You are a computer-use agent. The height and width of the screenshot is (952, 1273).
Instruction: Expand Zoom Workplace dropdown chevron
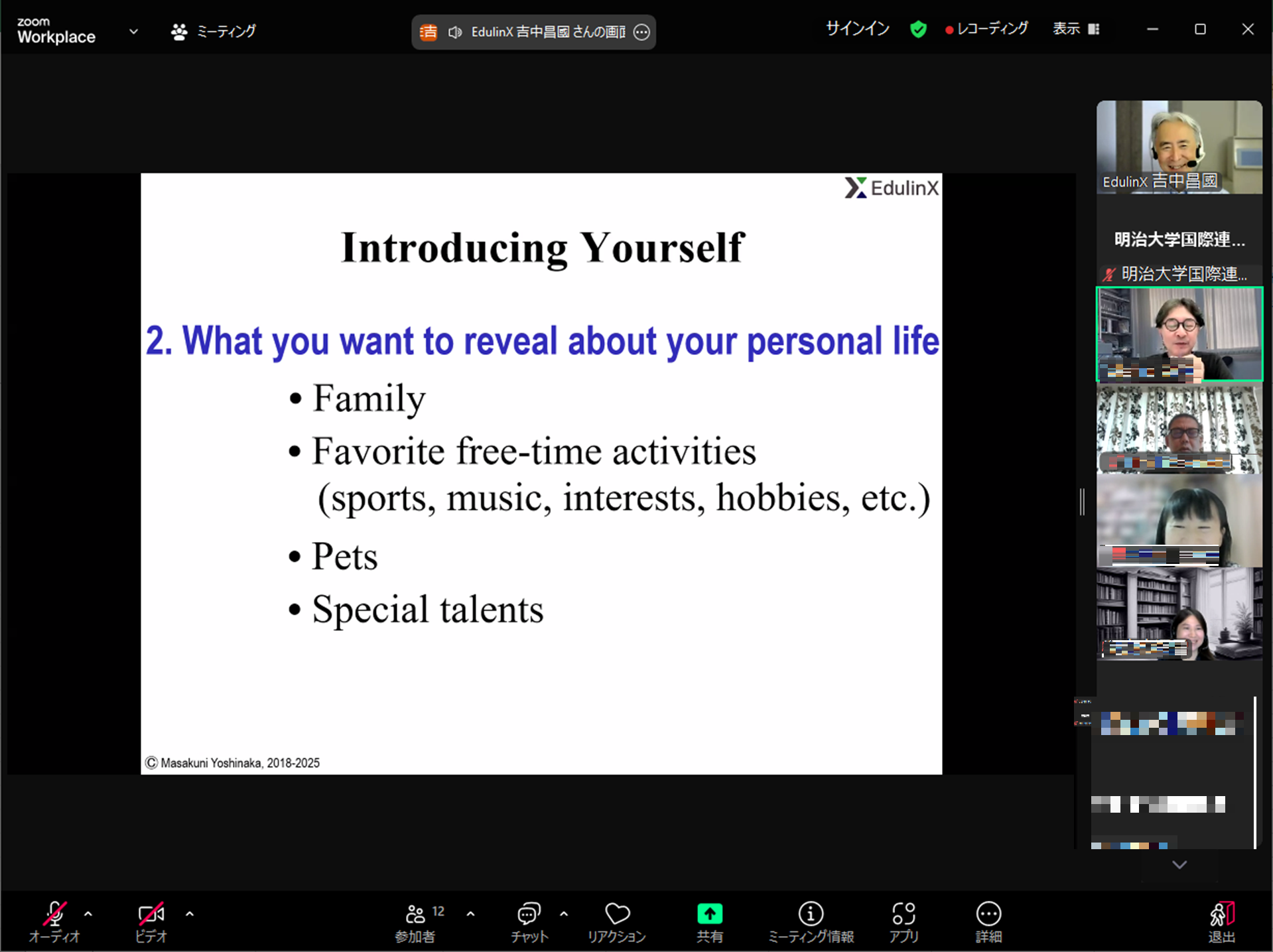(133, 31)
